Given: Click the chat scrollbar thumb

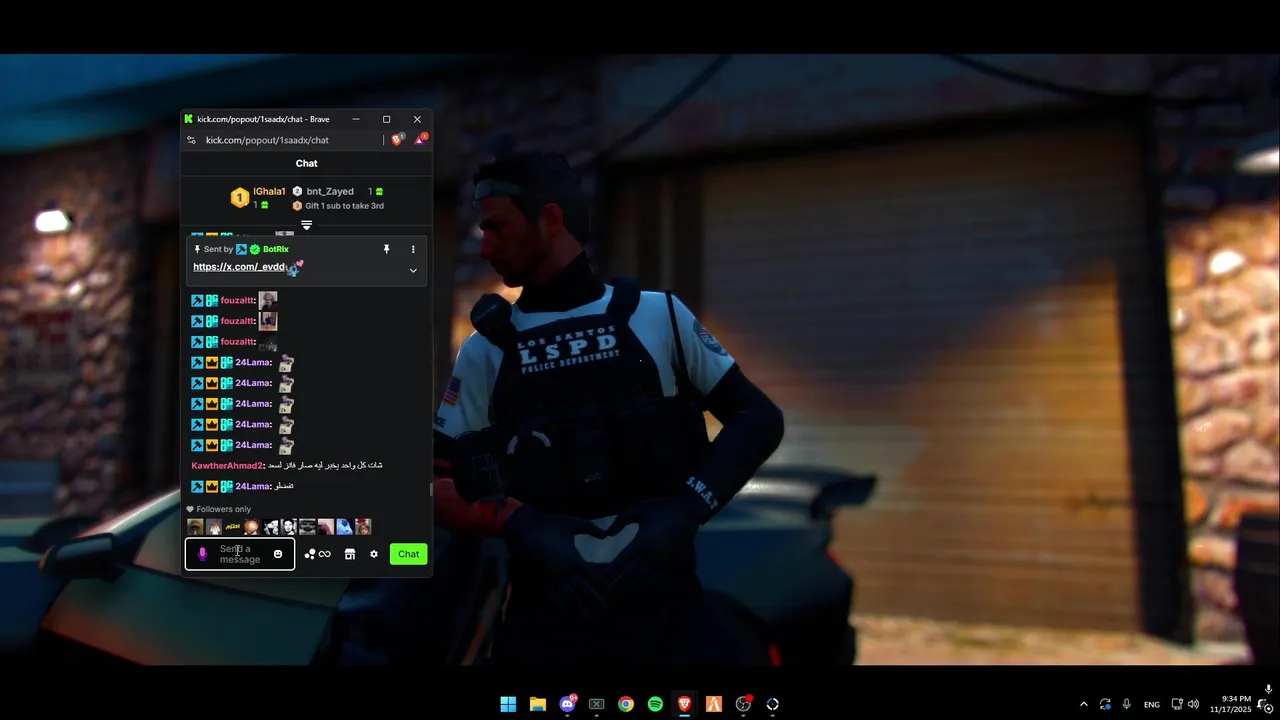Looking at the screenshot, I should tap(431, 489).
